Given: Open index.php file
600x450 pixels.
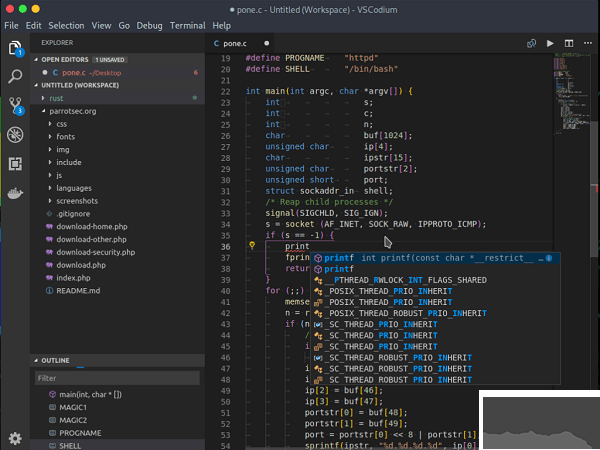Looking at the screenshot, I should [x=73, y=278].
